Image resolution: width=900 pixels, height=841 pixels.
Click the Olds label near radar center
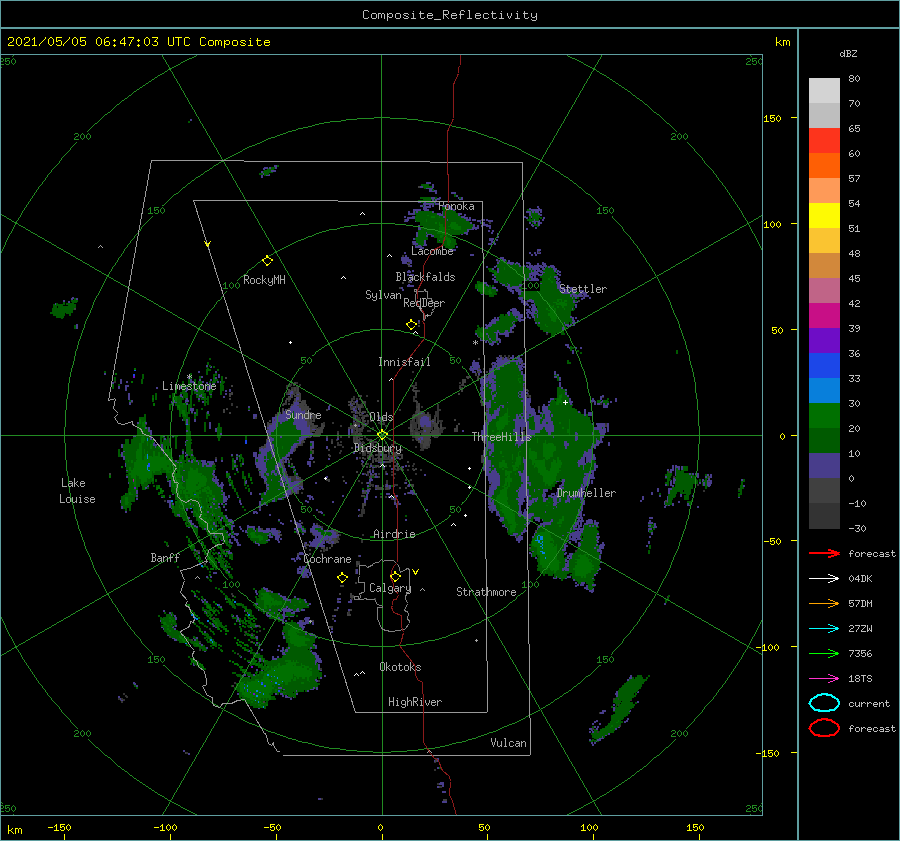click(381, 417)
